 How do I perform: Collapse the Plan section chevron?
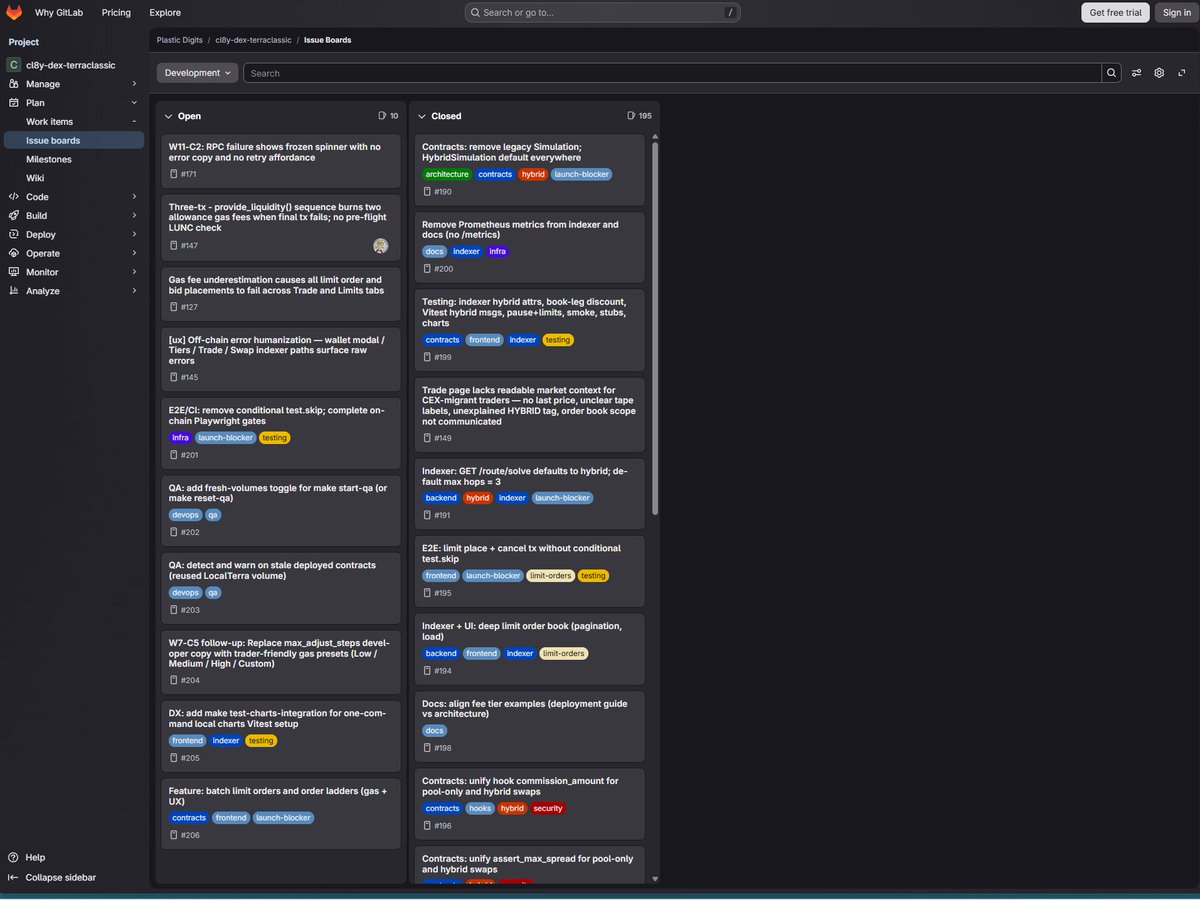(x=134, y=102)
